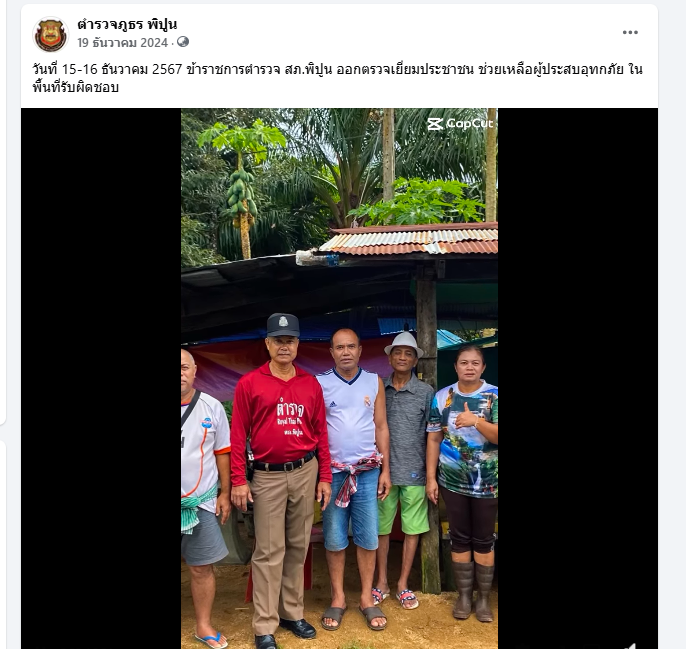This screenshot has width=686, height=649.
Task: Click the second caption line พื้นที่รับผิดชอบ
Action: (76, 87)
